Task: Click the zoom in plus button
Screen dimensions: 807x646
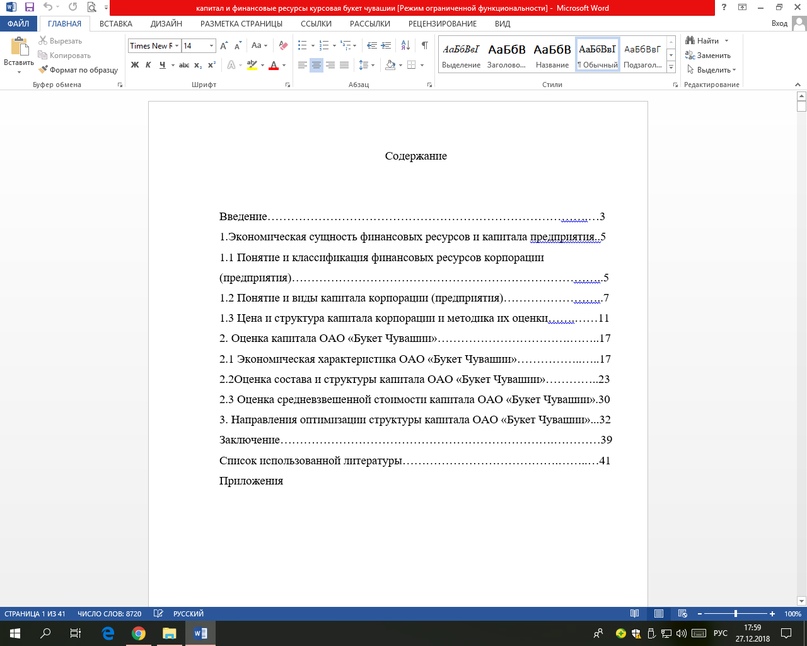Action: click(772, 614)
